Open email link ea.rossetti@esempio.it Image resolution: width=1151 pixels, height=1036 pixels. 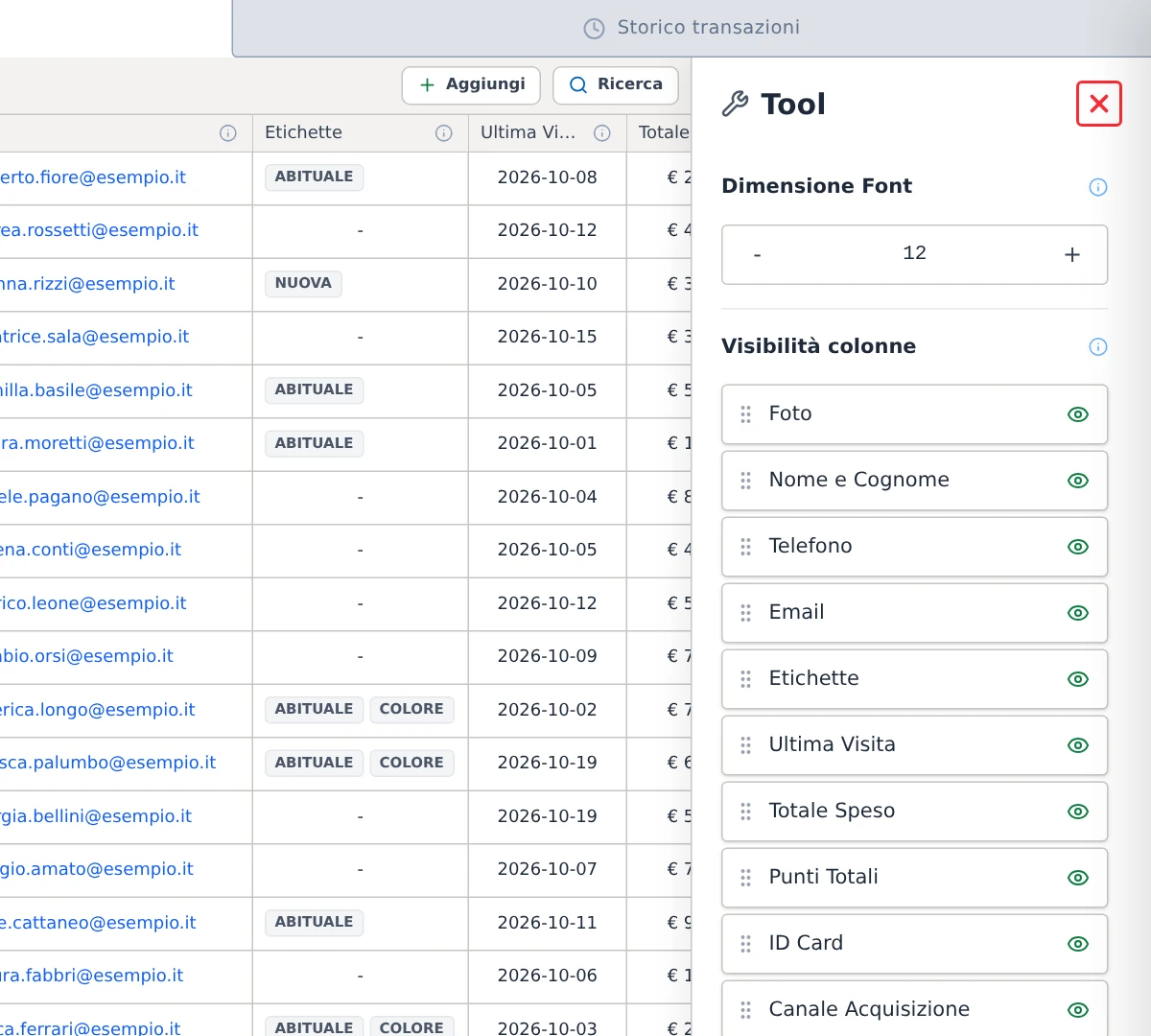click(x=99, y=230)
